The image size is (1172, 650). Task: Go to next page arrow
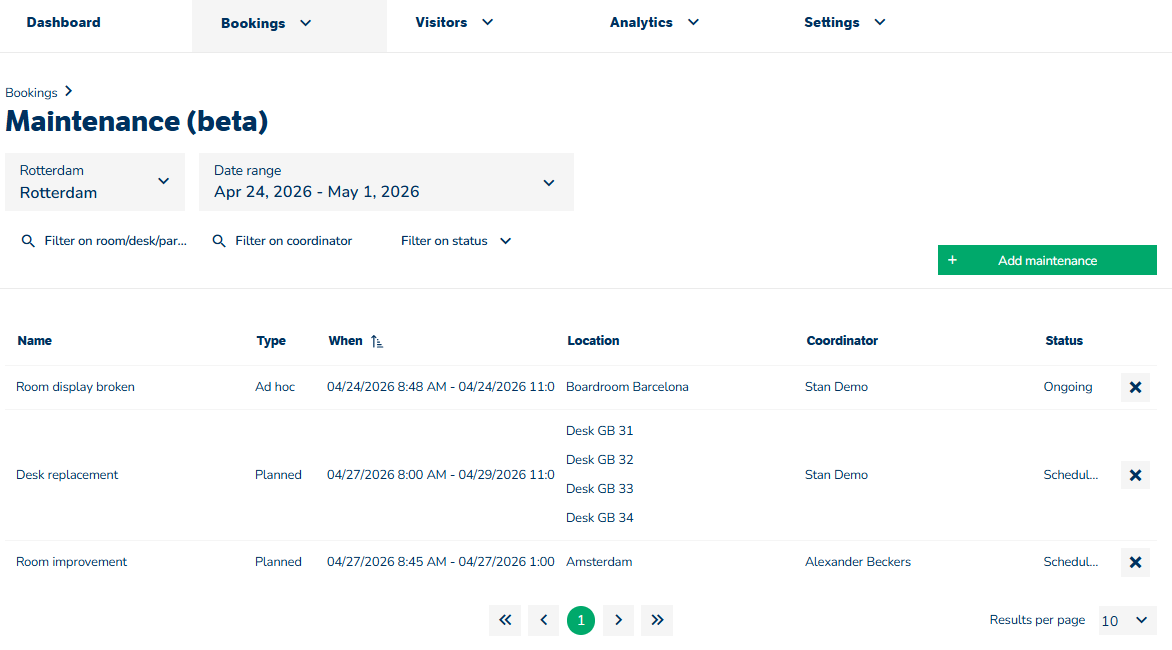coord(619,620)
